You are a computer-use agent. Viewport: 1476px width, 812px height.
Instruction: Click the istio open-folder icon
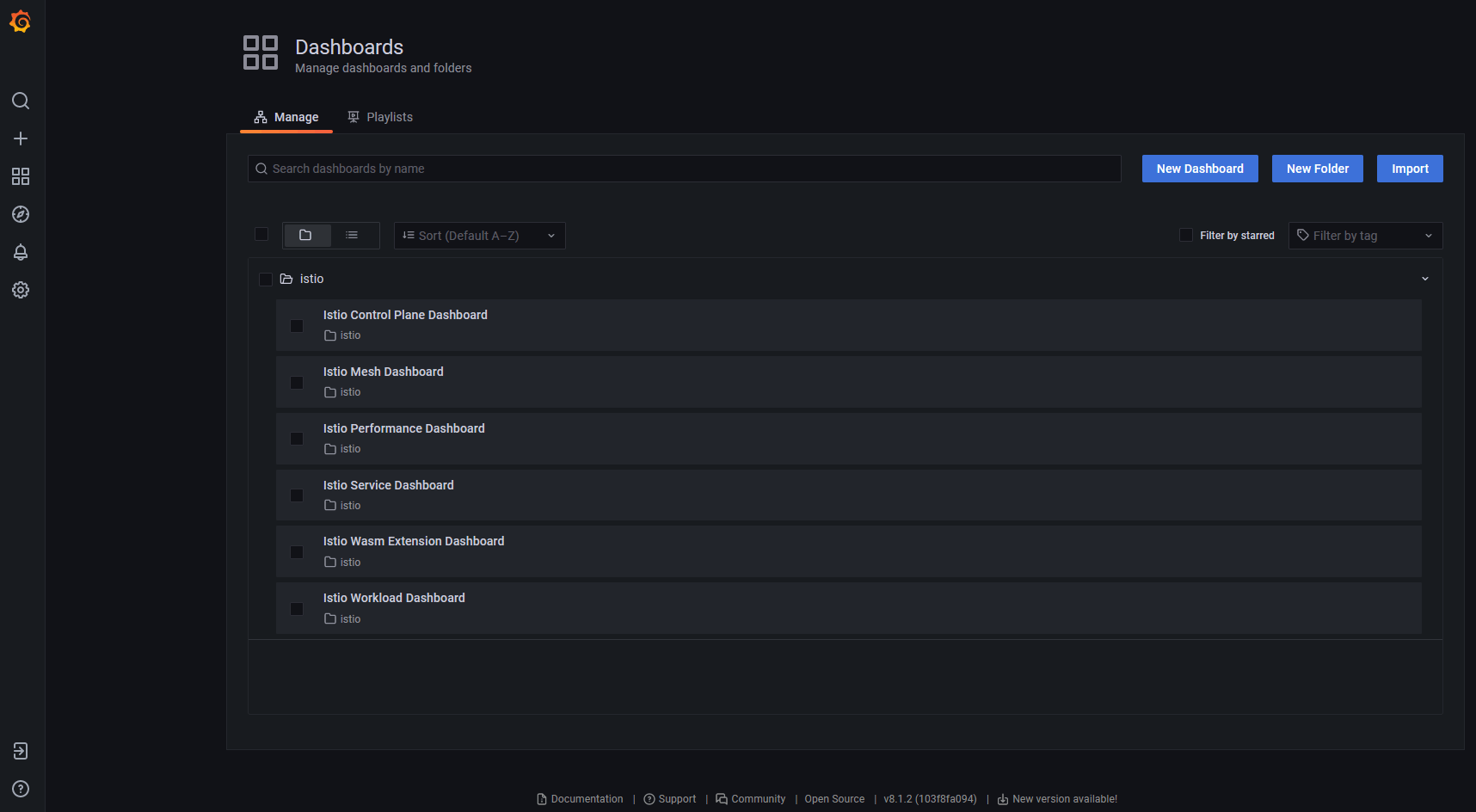(286, 279)
